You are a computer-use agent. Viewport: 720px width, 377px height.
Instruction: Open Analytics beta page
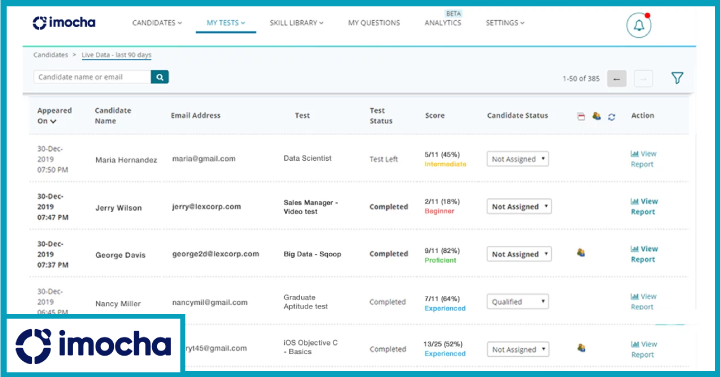443,23
